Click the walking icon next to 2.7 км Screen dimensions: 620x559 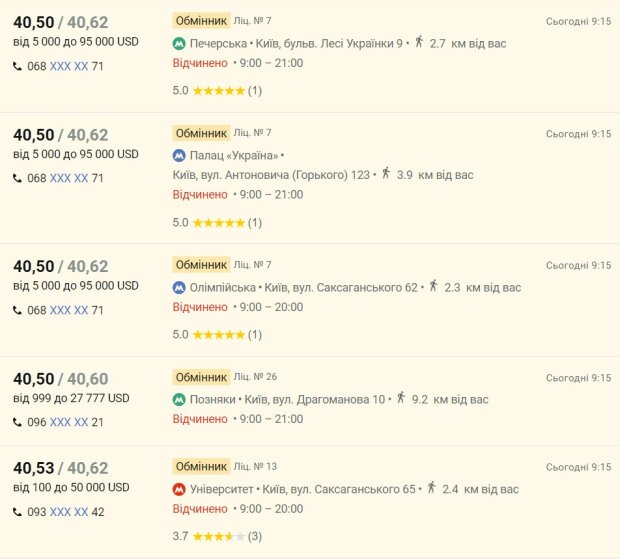pyautogui.click(x=419, y=42)
